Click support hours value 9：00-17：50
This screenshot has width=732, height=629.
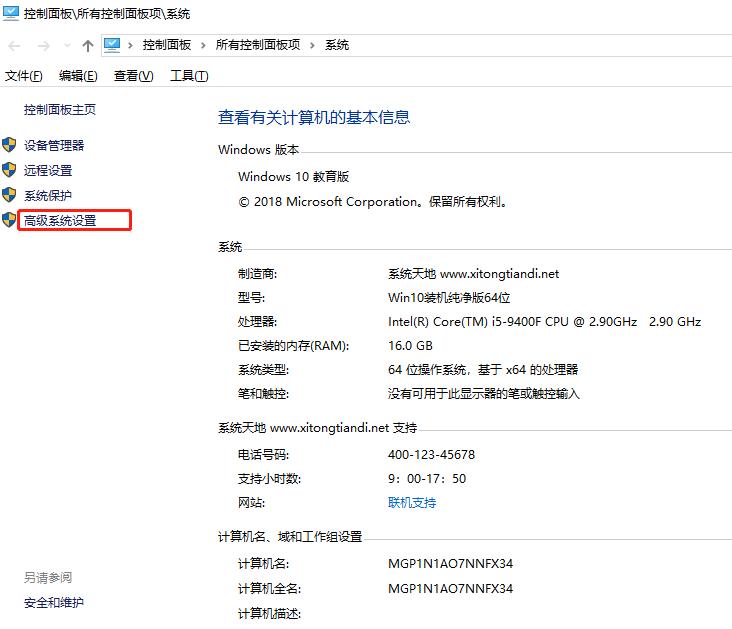[x=427, y=479]
